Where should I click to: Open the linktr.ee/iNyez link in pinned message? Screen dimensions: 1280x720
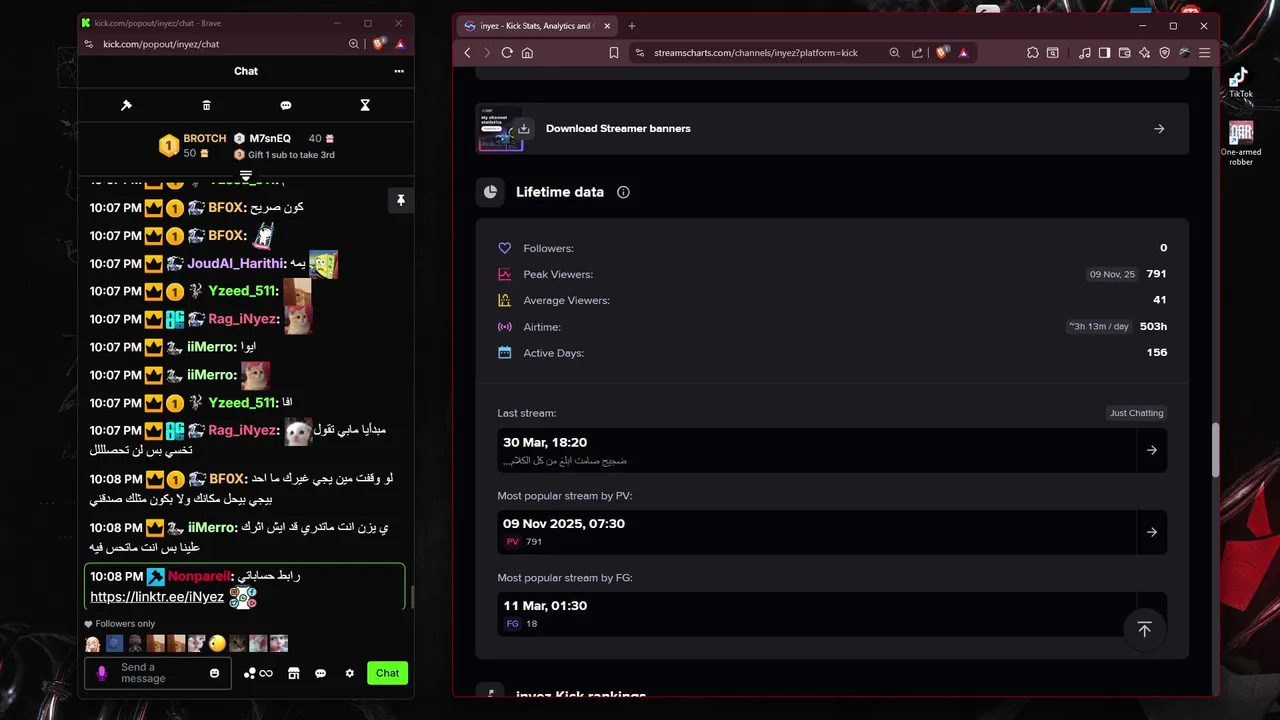[x=157, y=597]
